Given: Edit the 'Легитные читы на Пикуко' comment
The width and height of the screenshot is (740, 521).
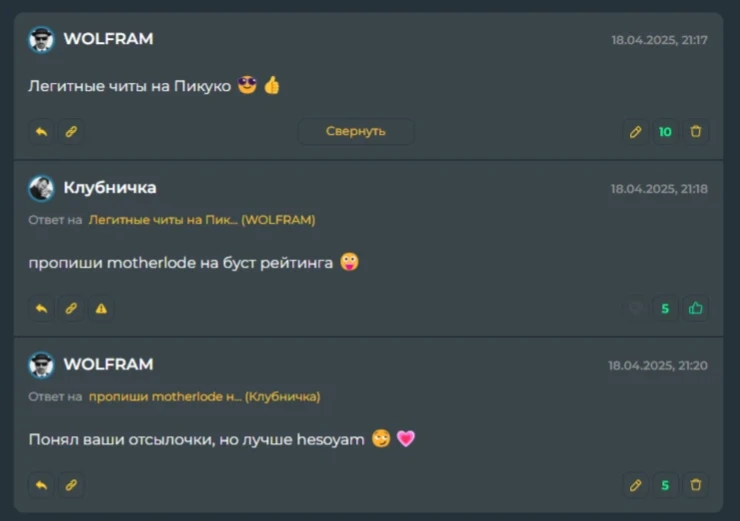Looking at the screenshot, I should coord(635,131).
